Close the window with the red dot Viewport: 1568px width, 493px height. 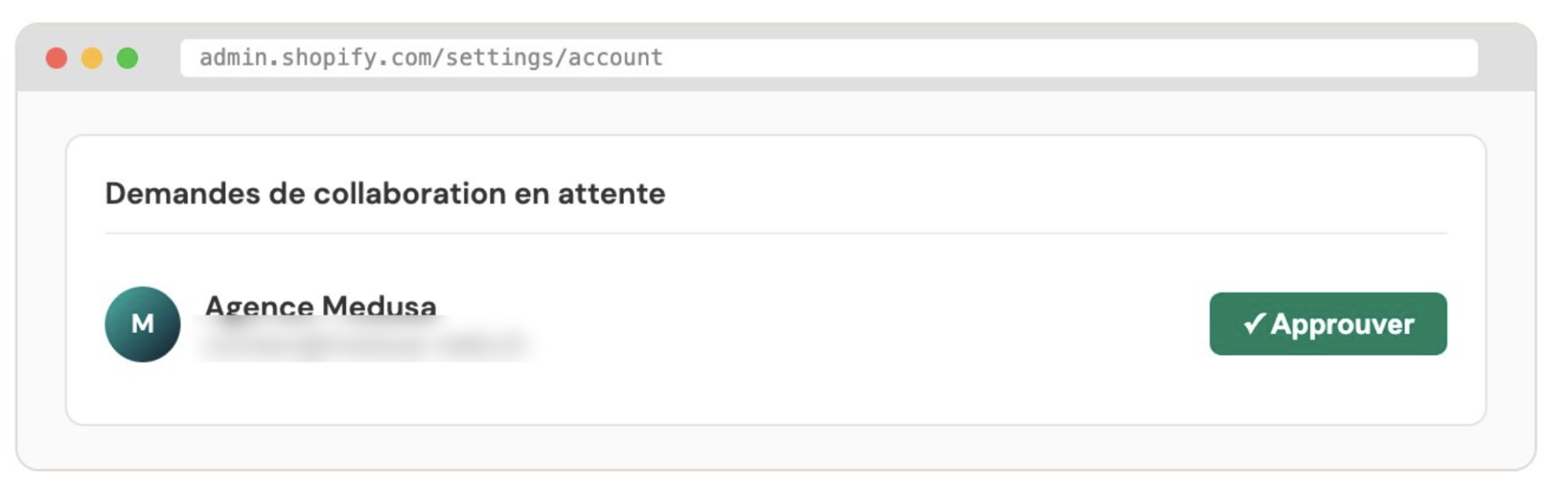coord(56,58)
